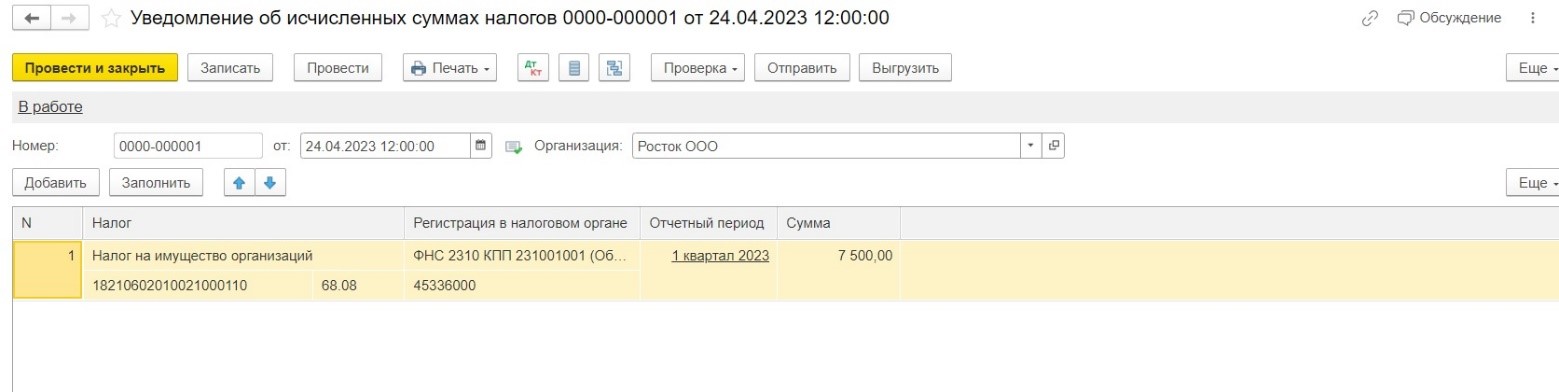Show Дт/Кт accounting entries icon
This screenshot has width=1559, height=392.
533,68
